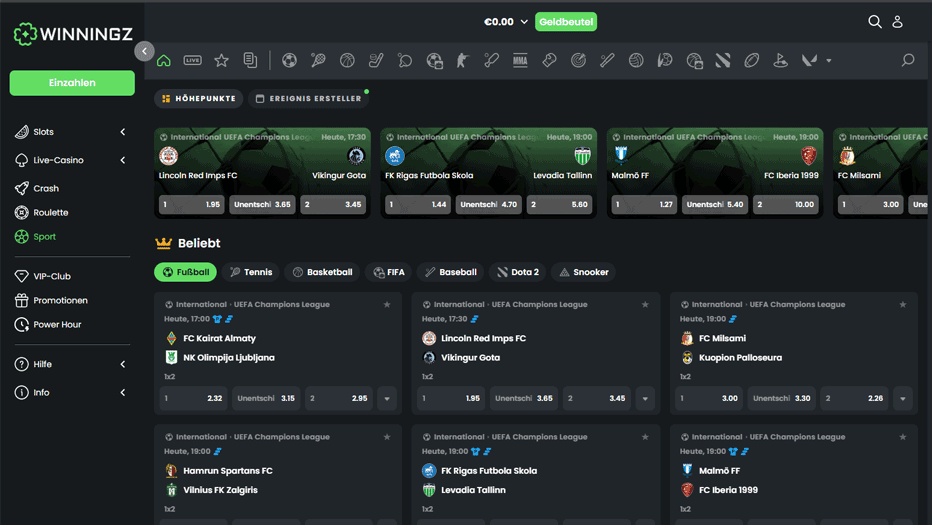Select the darts target icon
The width and height of the screenshot is (932, 525).
(x=578, y=60)
